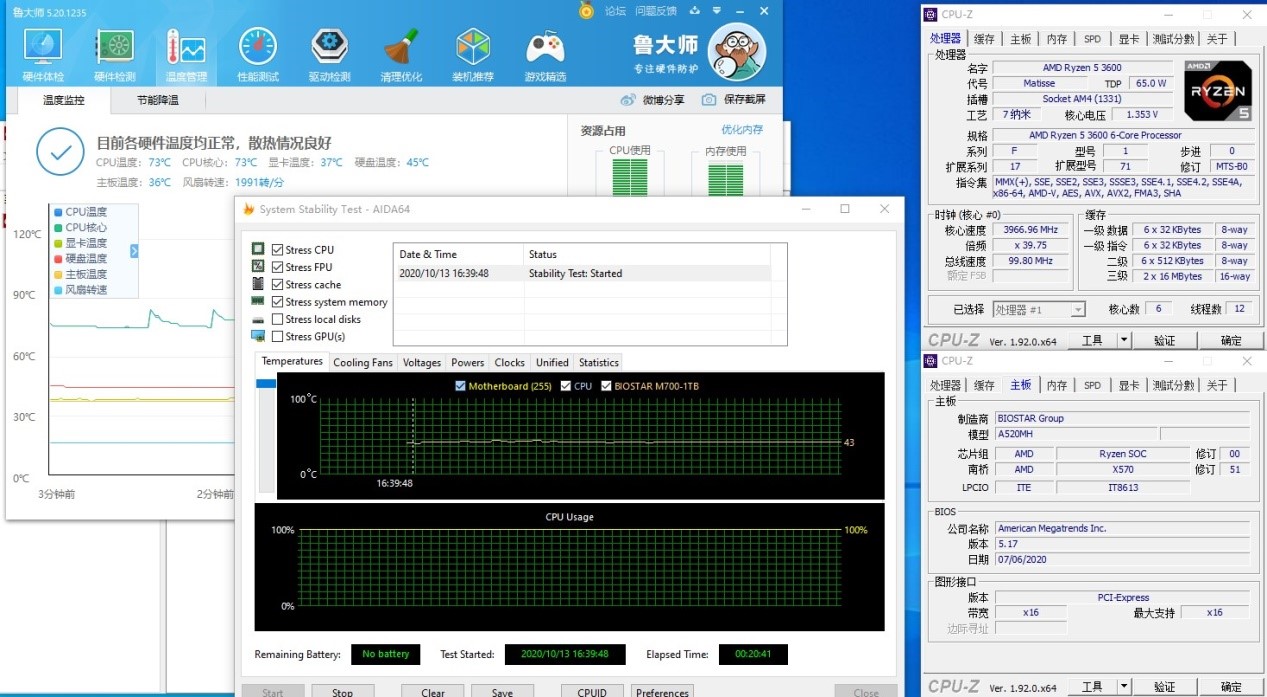Select the 温度管理 thermometer icon
The height and width of the screenshot is (697, 1267).
pos(186,55)
